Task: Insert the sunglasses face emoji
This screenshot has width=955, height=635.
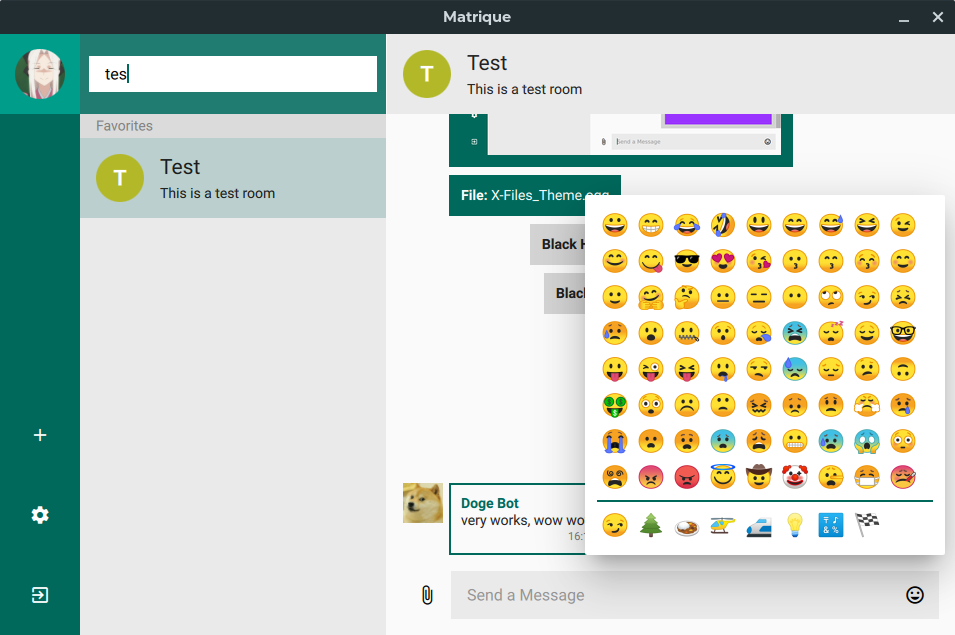Action: click(686, 262)
